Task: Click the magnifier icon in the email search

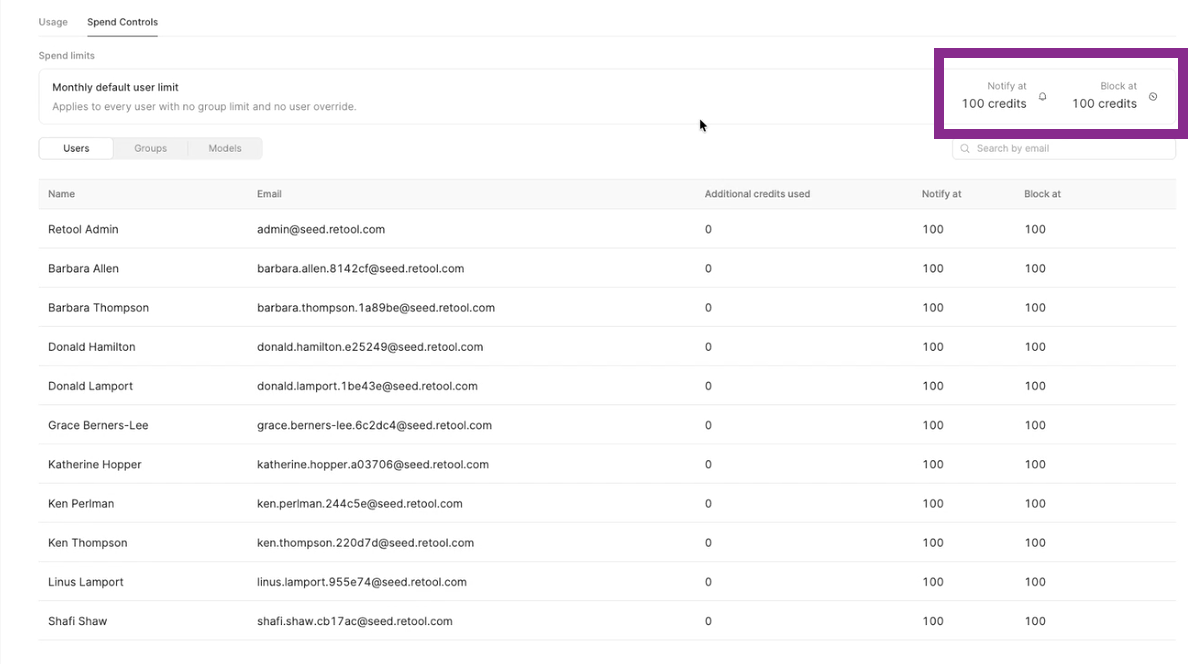Action: (965, 149)
